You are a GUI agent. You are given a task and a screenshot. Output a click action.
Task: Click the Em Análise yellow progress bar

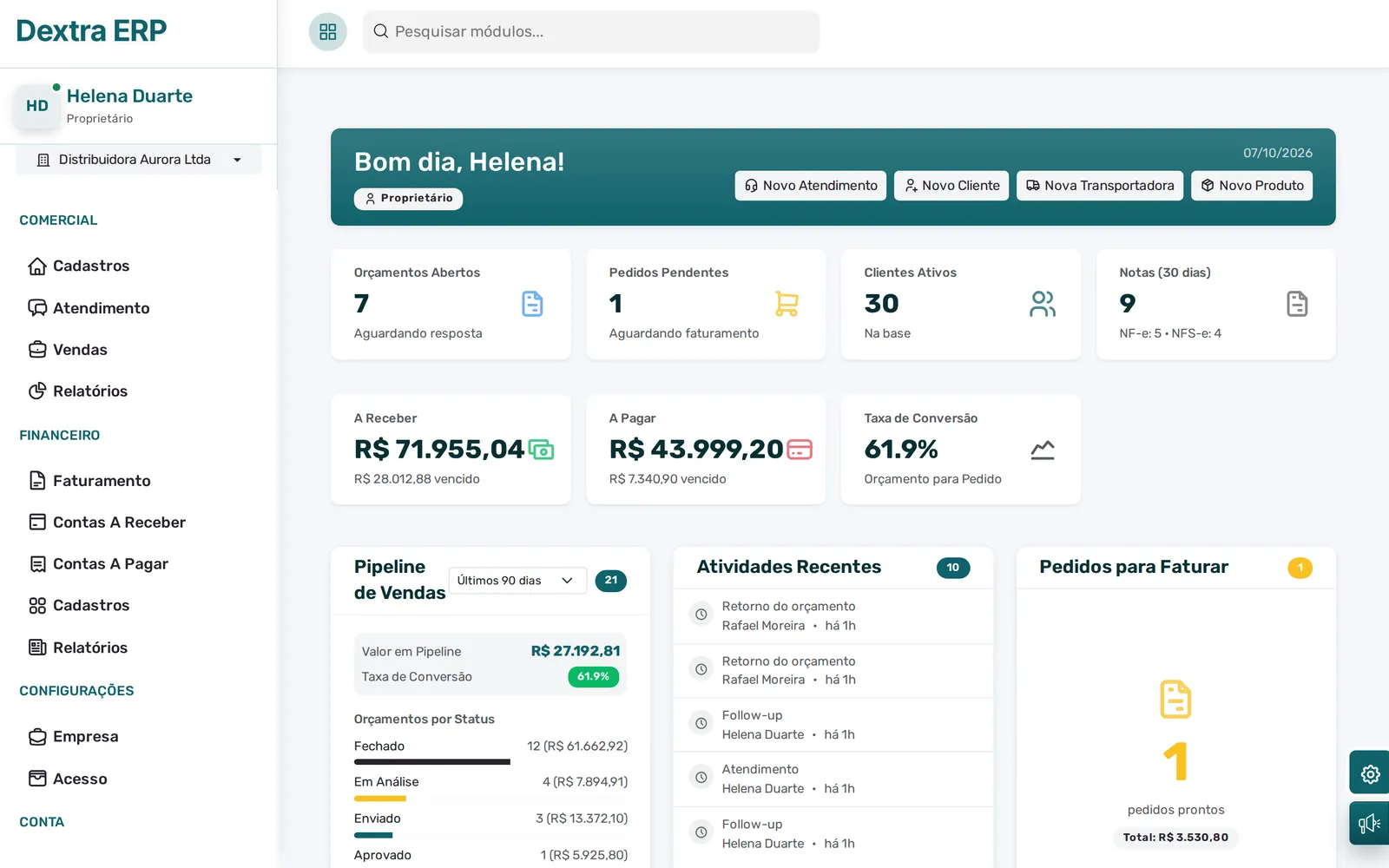380,799
